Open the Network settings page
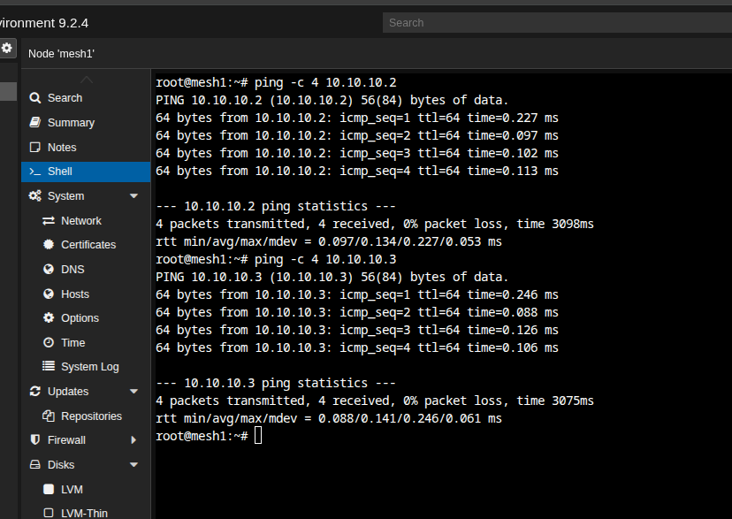 point(86,221)
